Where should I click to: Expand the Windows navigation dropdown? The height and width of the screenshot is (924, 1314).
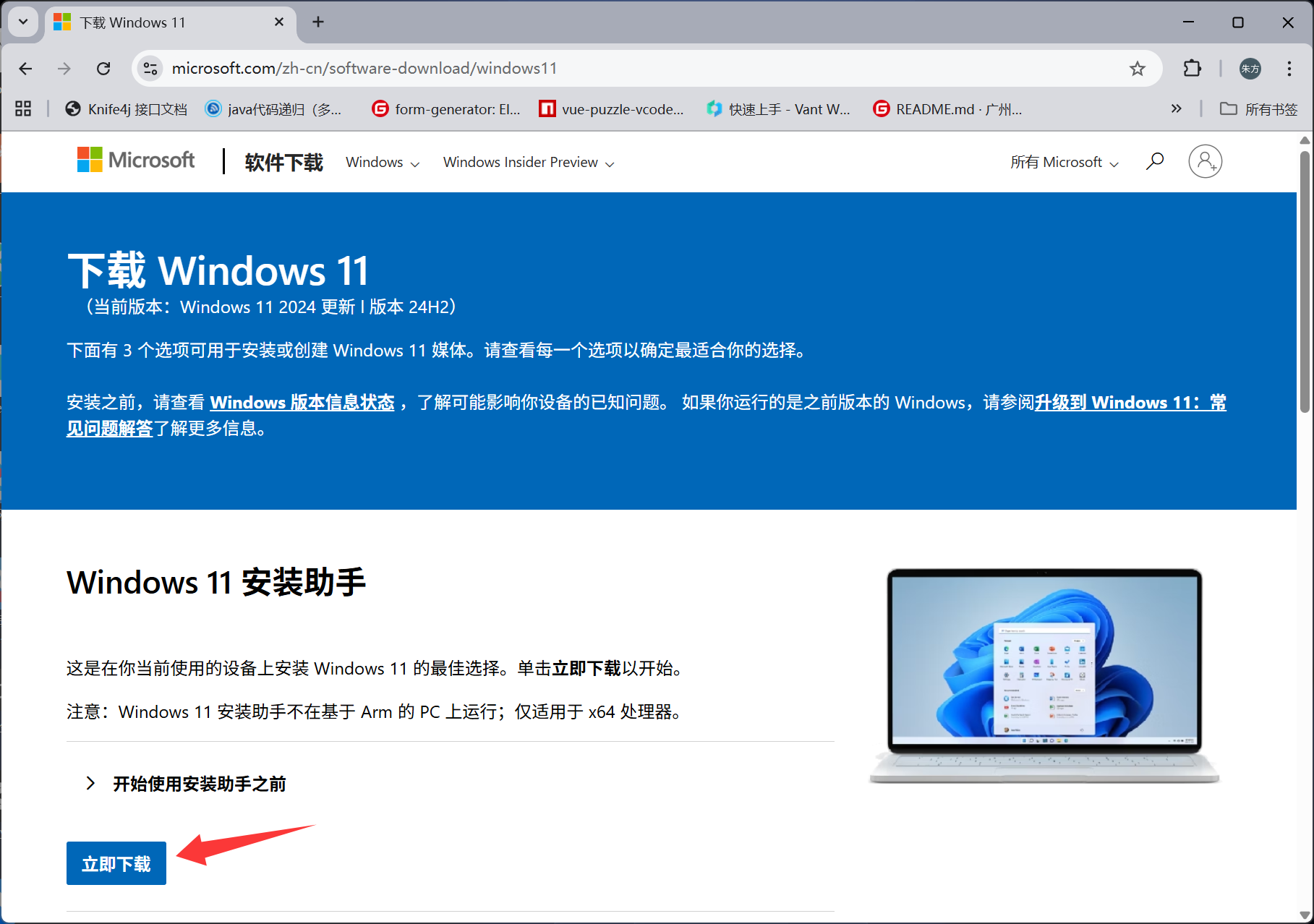383,163
